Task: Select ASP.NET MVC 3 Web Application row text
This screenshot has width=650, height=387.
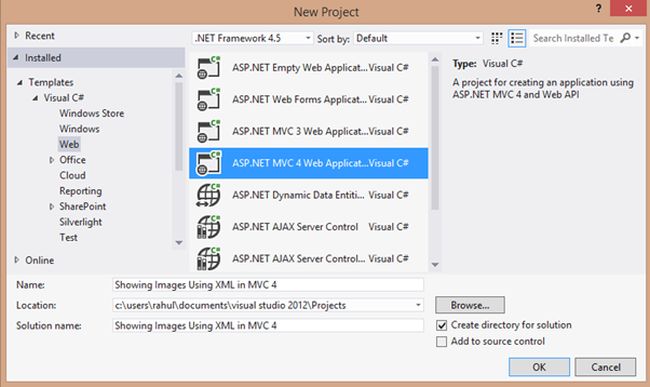Action: point(300,131)
